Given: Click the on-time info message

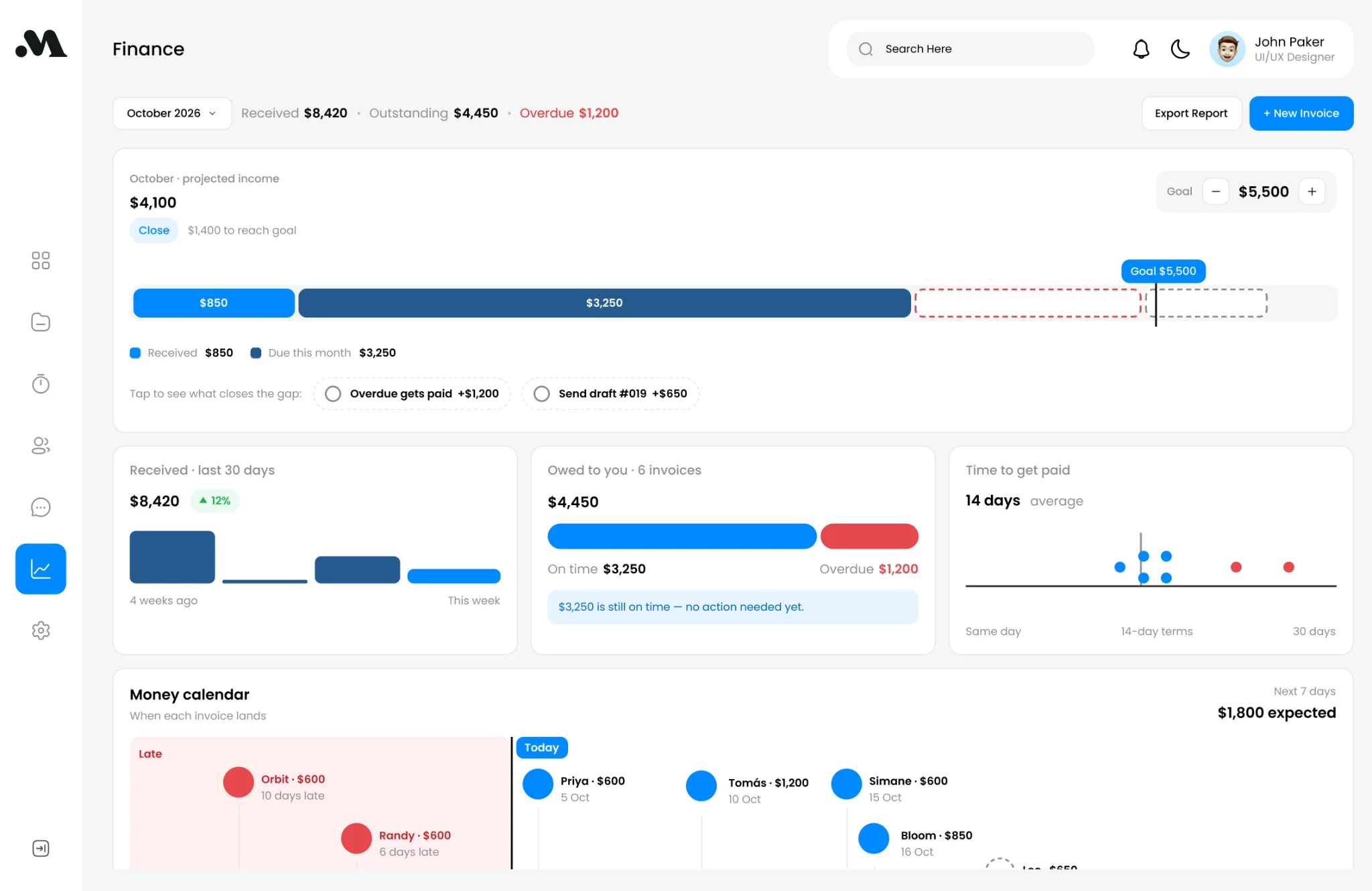Looking at the screenshot, I should pos(733,607).
